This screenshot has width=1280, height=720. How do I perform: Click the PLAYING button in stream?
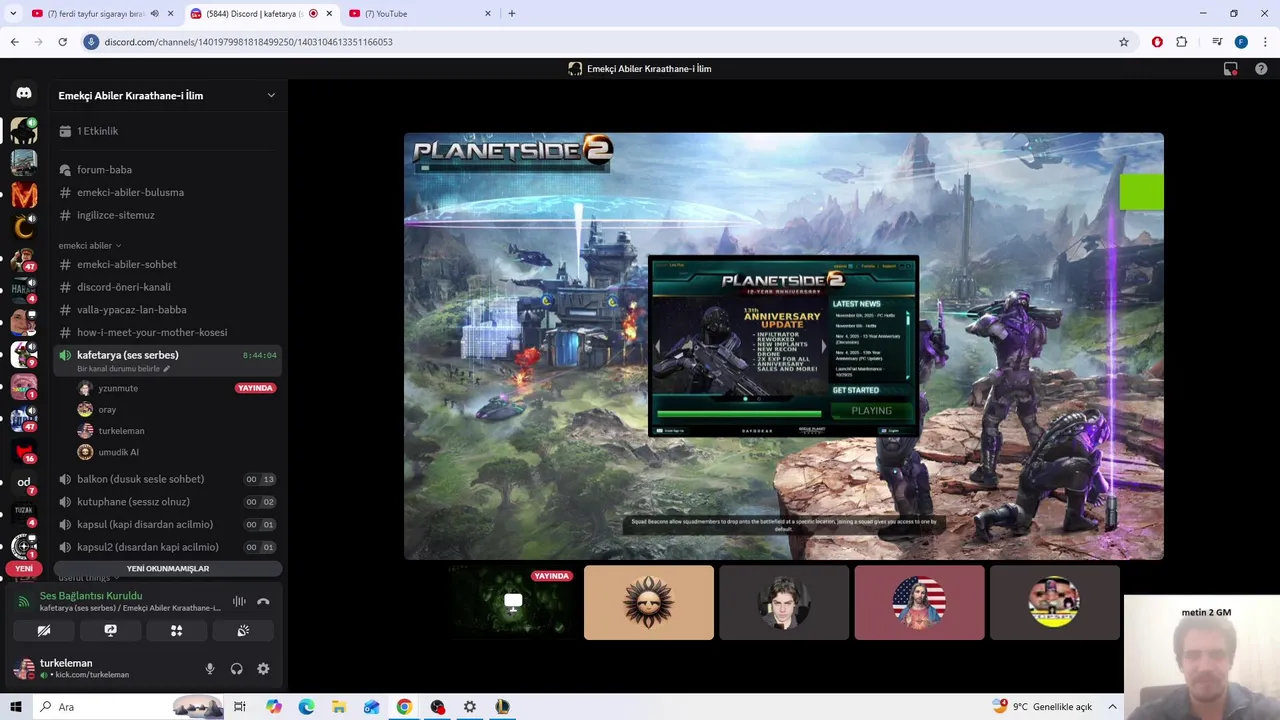point(871,411)
